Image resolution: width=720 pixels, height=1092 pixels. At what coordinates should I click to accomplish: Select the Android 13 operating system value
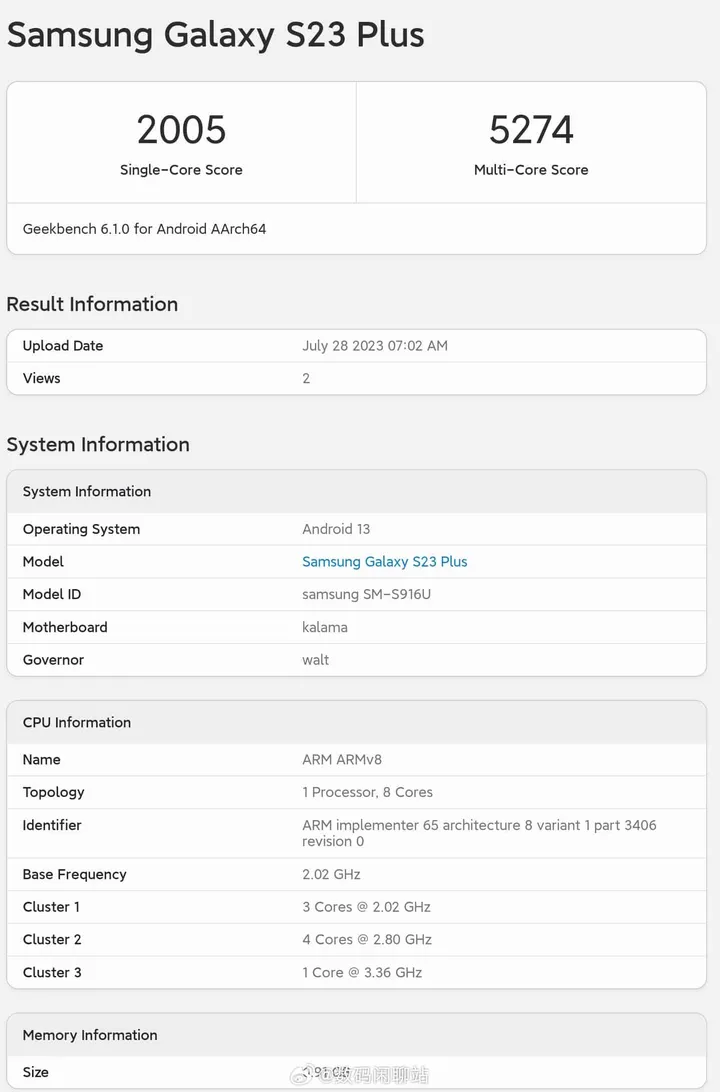(336, 529)
